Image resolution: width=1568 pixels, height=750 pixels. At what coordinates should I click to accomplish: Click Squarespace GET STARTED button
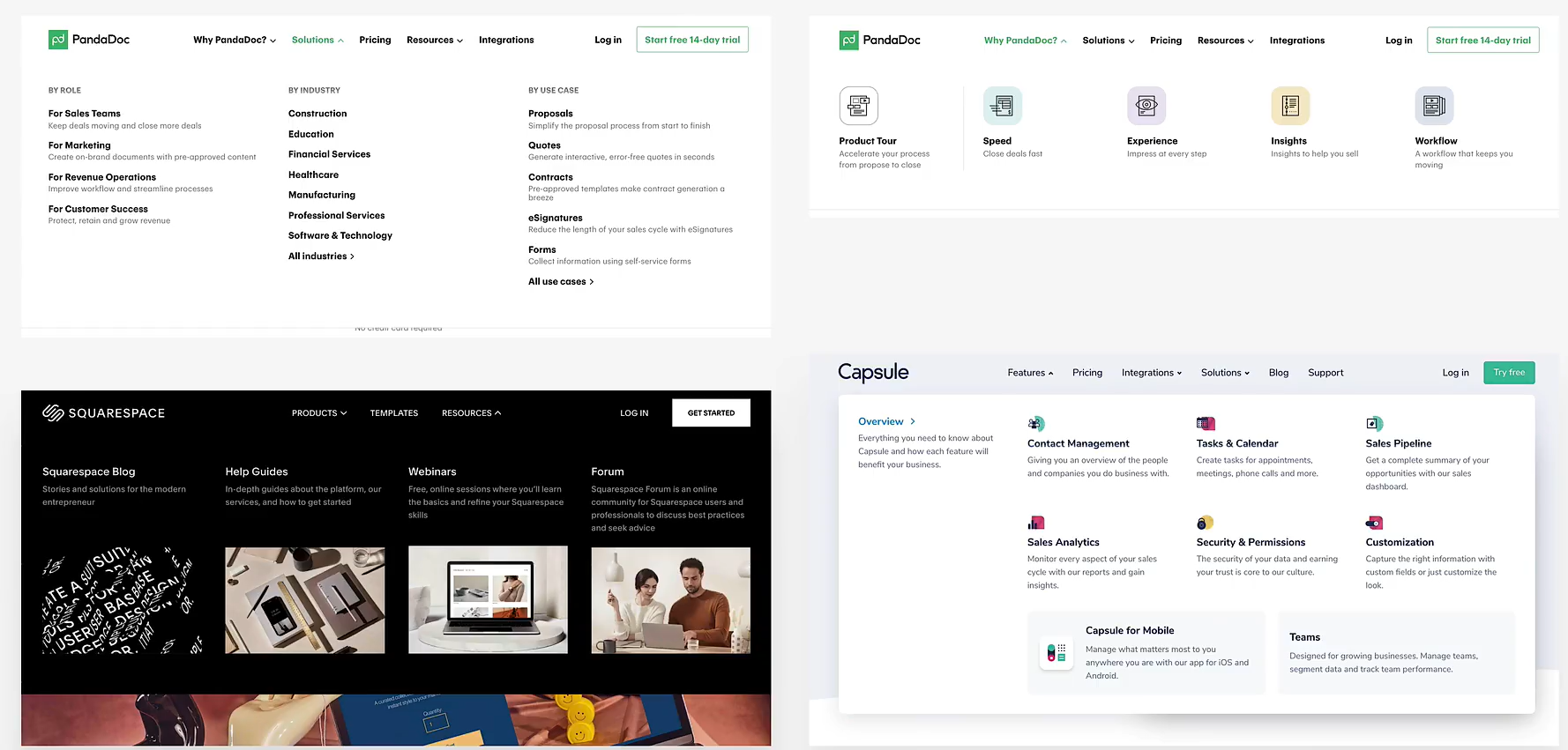tap(711, 412)
